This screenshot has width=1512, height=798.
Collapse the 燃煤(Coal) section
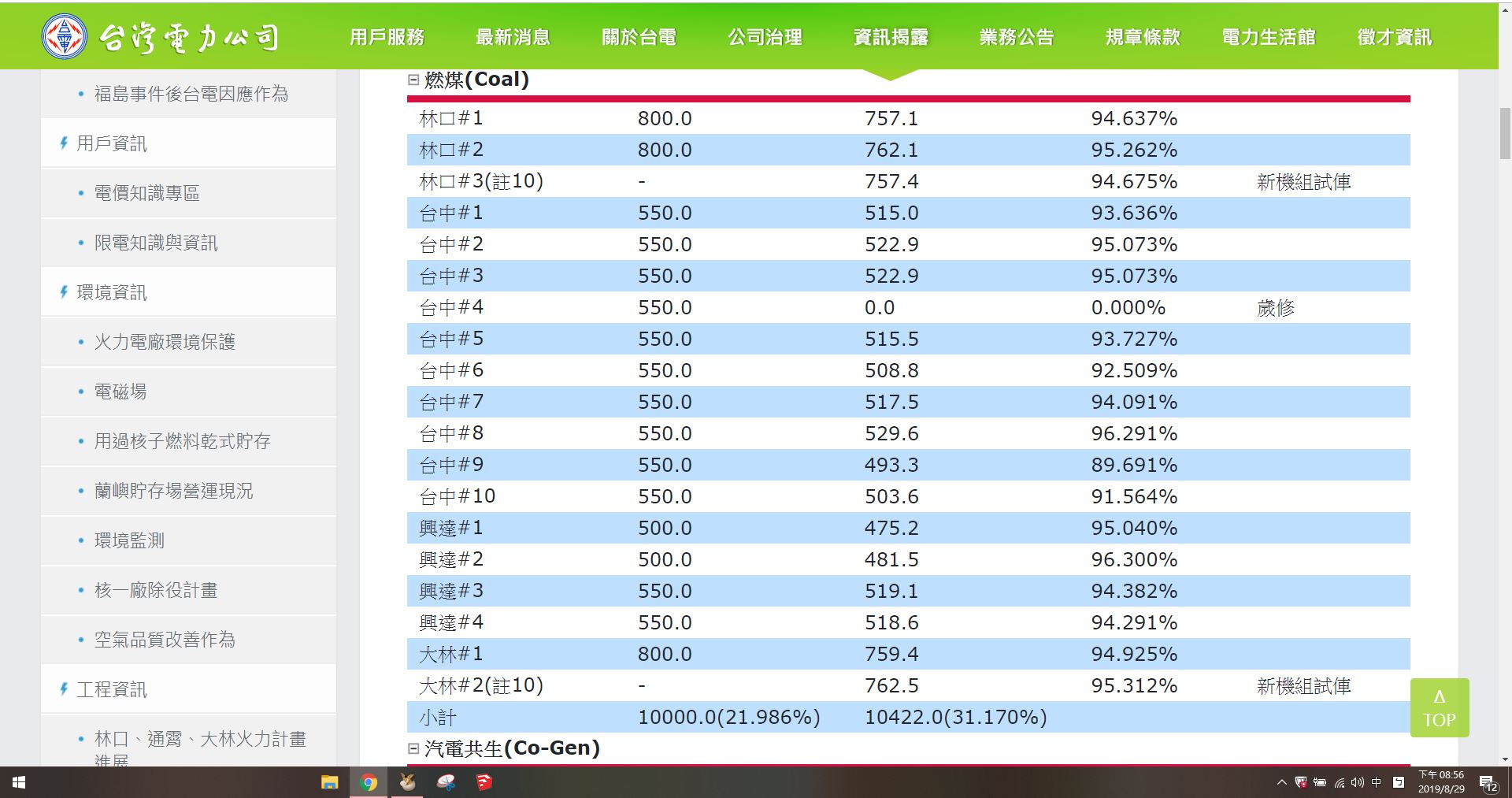(413, 80)
